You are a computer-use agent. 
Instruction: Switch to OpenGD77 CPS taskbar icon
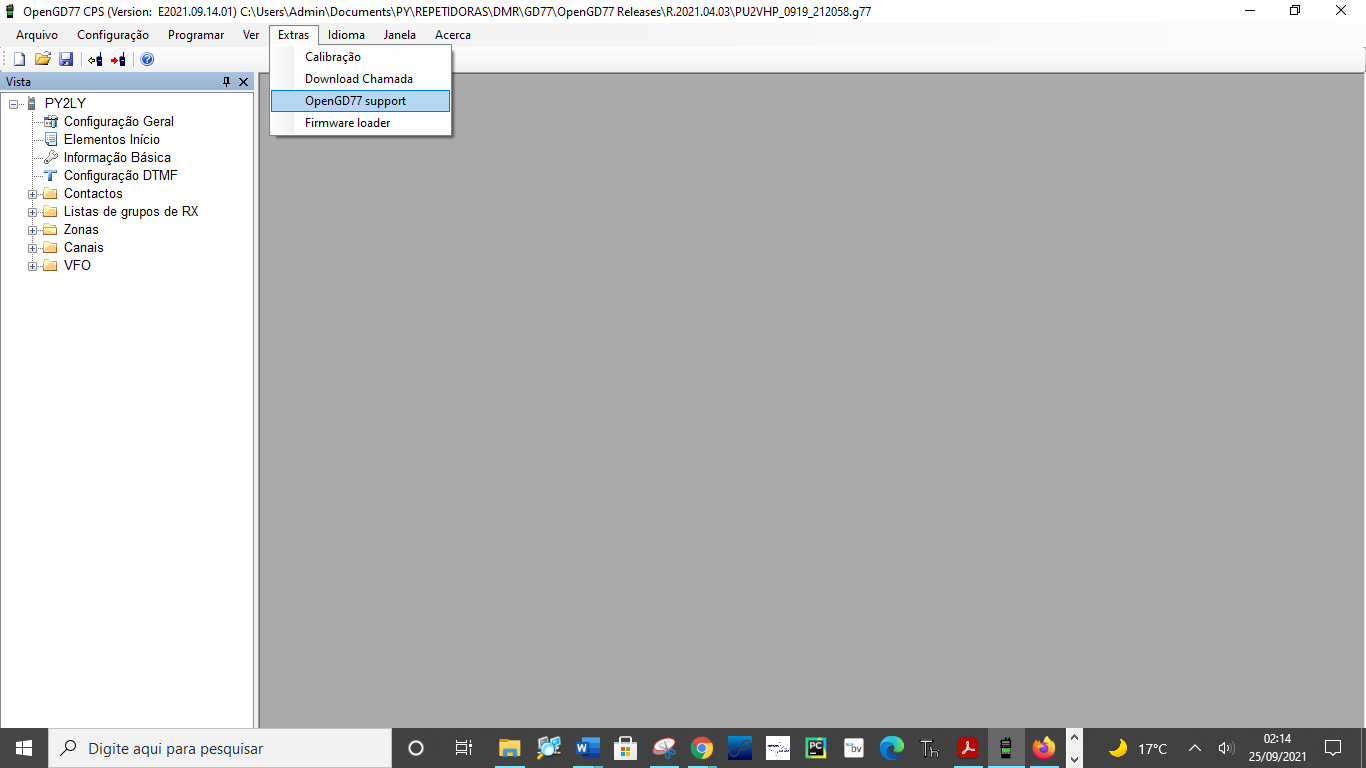click(x=1006, y=748)
